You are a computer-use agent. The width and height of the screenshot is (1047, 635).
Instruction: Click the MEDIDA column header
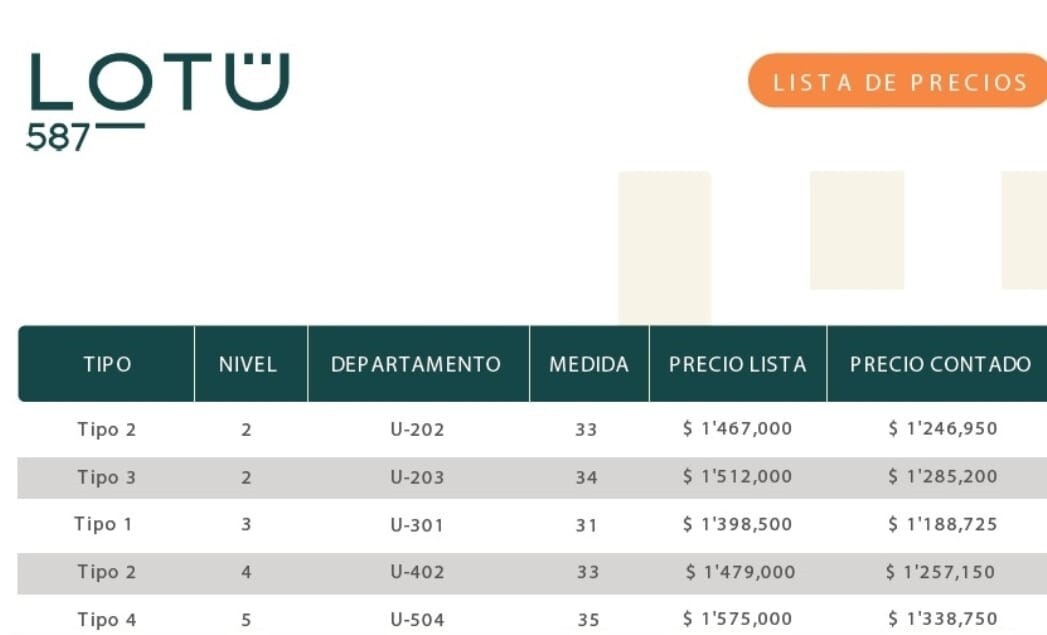coord(589,364)
